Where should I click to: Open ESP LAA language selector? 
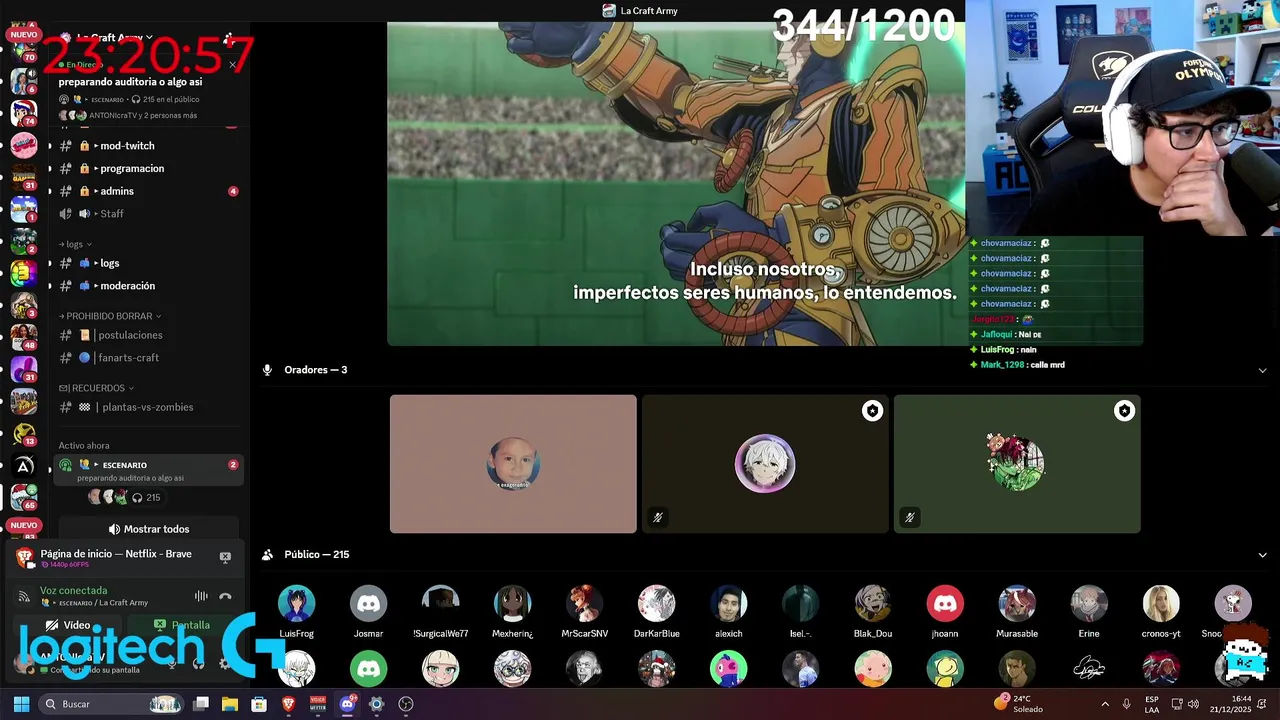coord(1152,704)
